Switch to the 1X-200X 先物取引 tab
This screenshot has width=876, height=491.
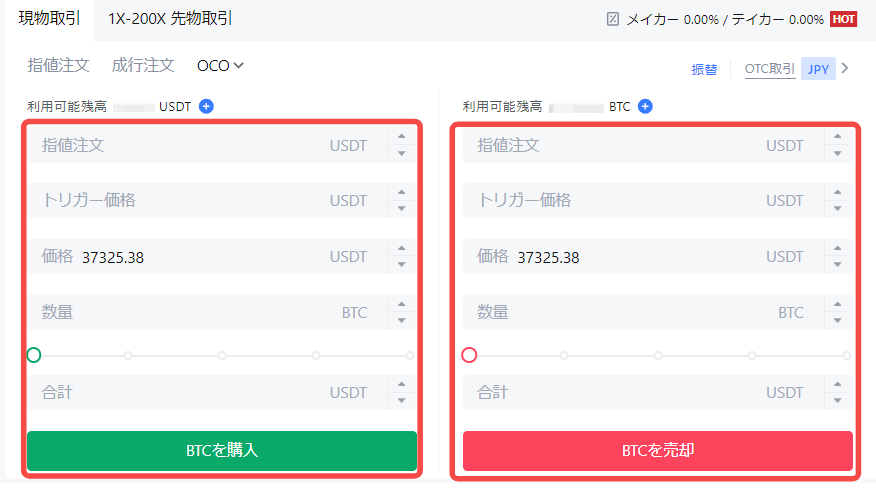(x=170, y=19)
